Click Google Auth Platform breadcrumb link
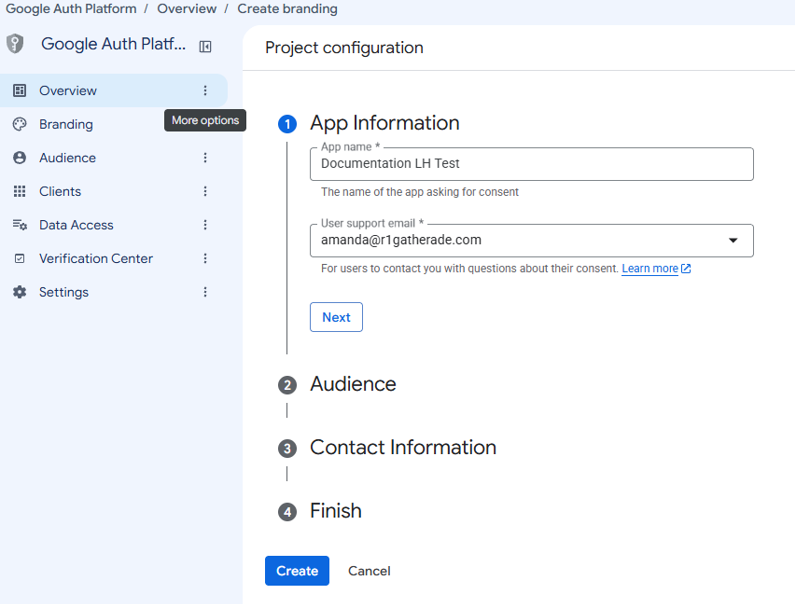The width and height of the screenshot is (795, 604). coord(71,9)
